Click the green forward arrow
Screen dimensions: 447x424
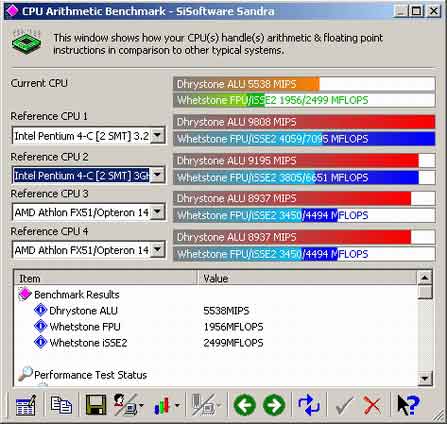274,405
